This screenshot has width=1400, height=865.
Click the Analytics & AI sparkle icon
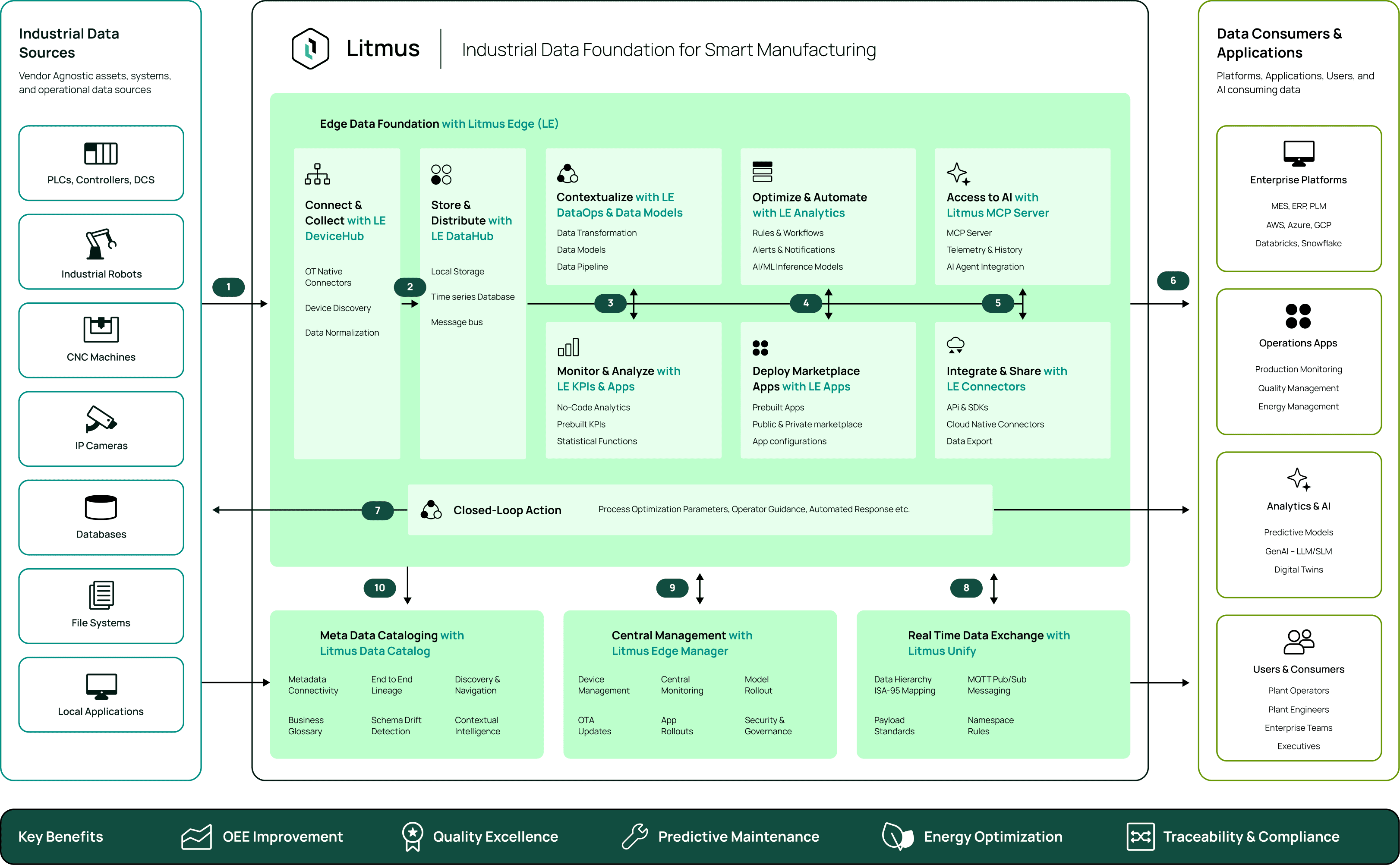tap(1299, 479)
